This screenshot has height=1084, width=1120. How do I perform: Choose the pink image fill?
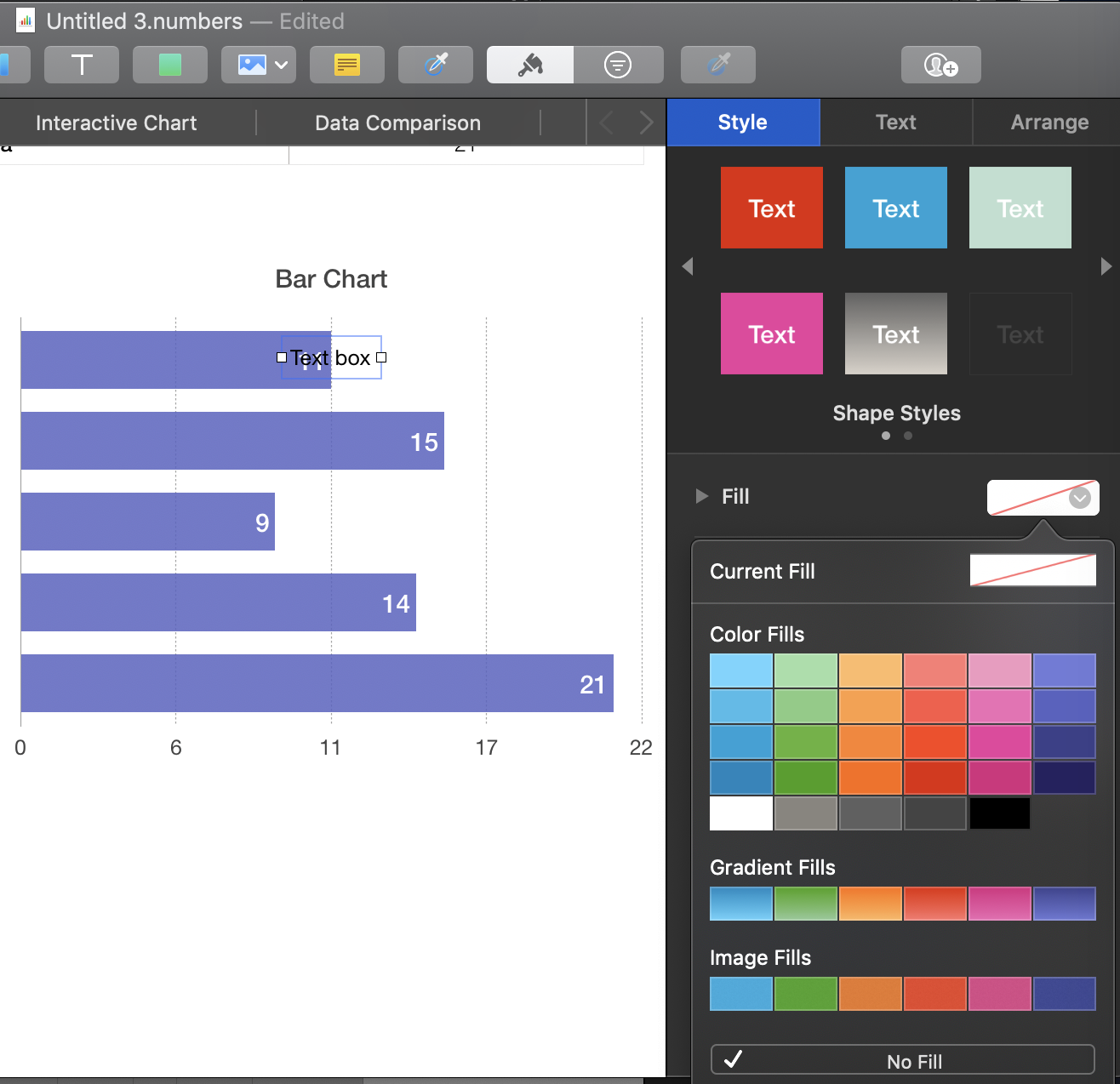(1000, 994)
